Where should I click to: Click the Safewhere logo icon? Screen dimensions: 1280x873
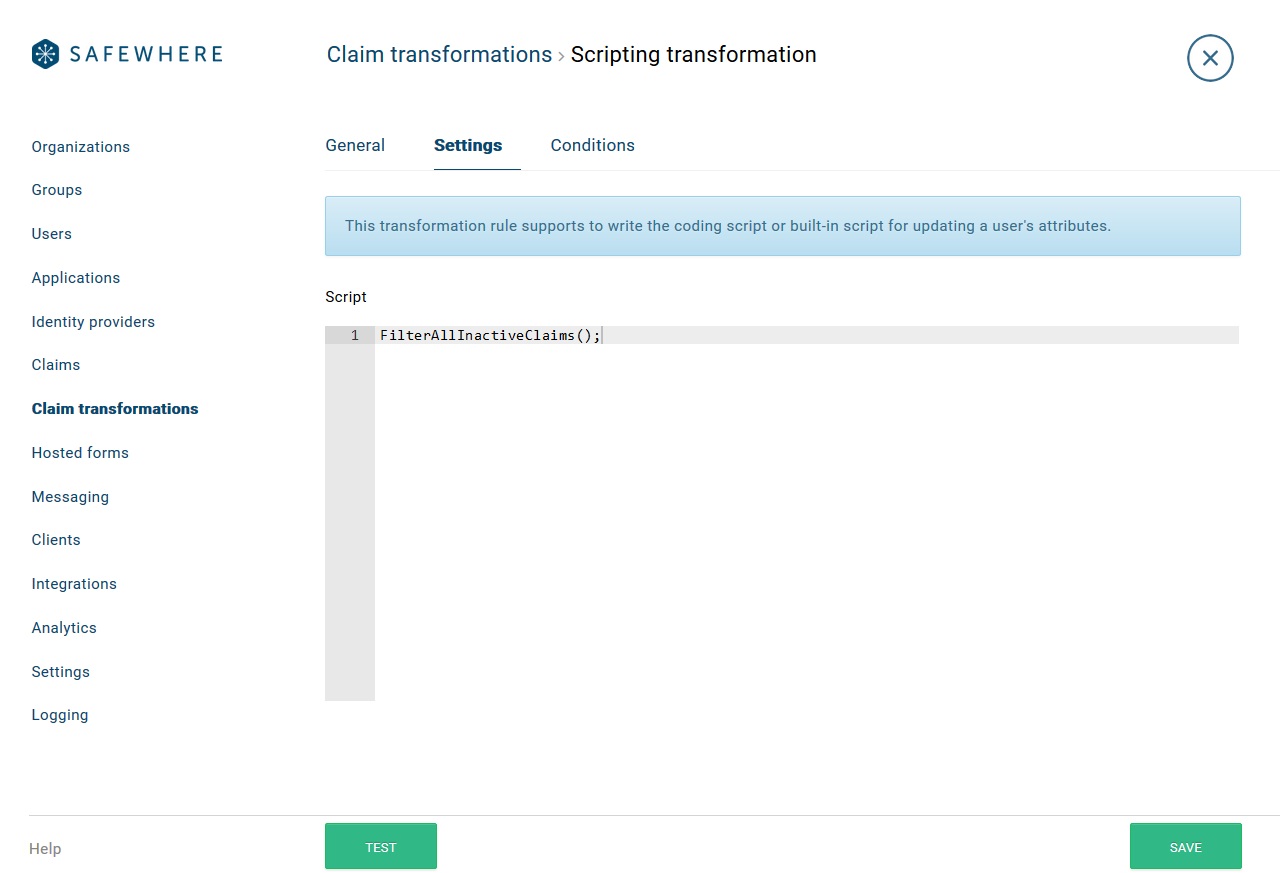[43, 52]
